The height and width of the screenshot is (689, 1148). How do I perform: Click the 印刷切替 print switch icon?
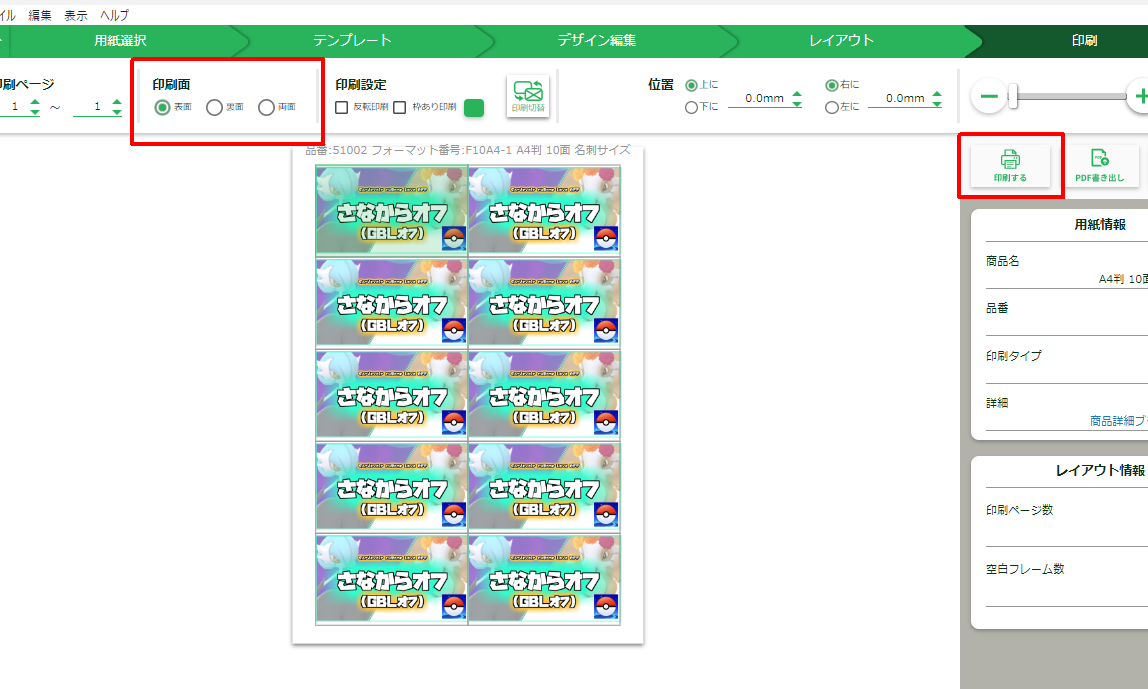(x=528, y=97)
